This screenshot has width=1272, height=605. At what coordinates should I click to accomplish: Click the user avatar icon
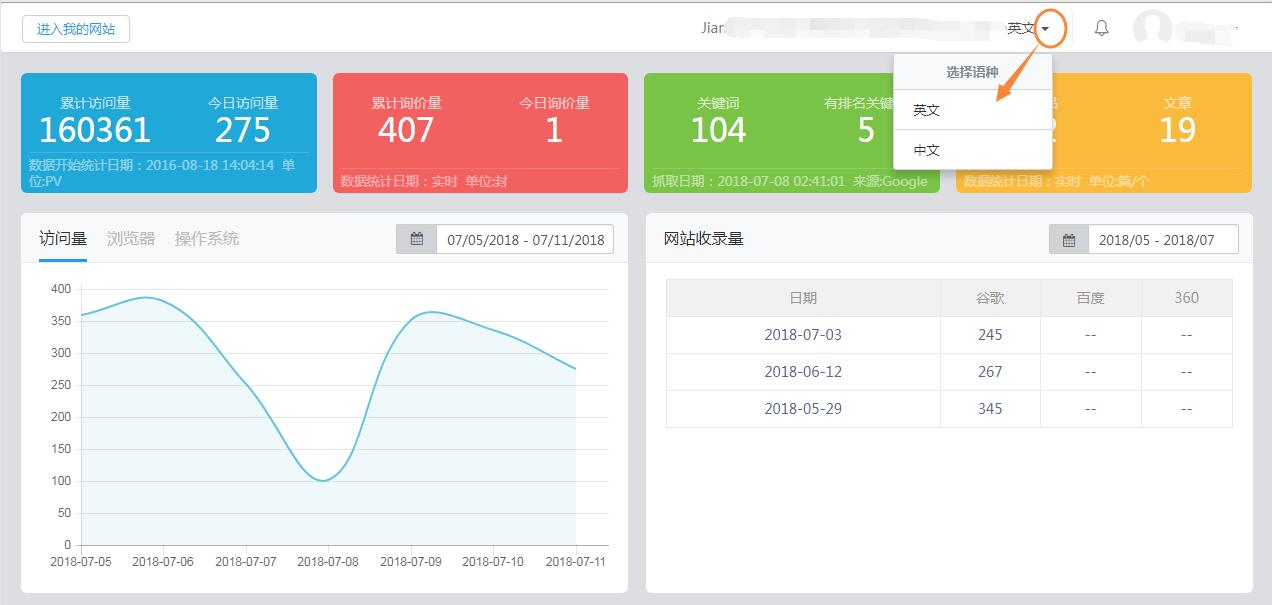click(1152, 29)
